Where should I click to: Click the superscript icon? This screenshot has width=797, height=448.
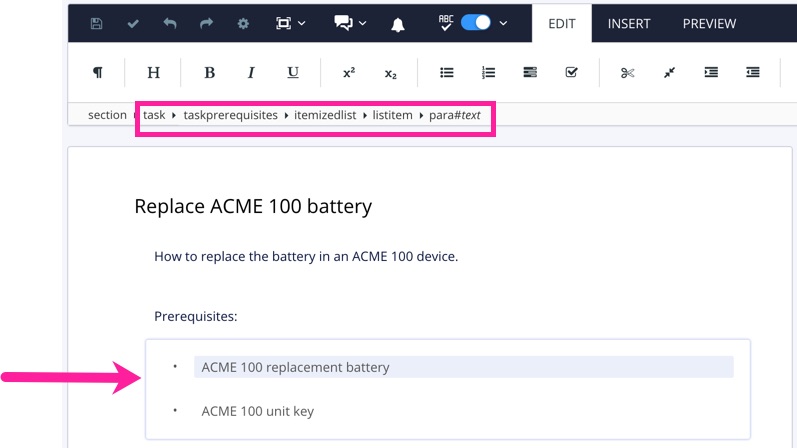click(349, 72)
